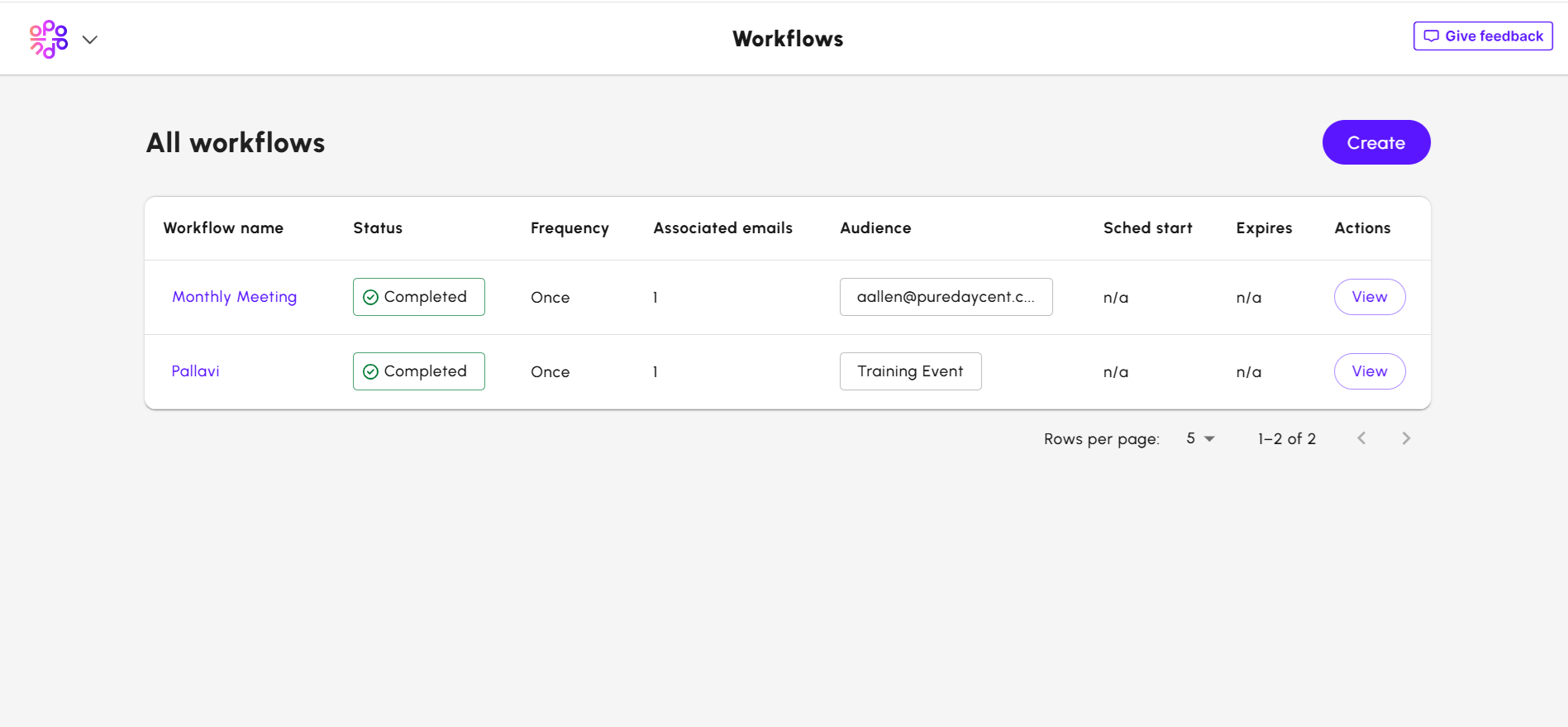Select the Training Event audience chip

click(910, 371)
